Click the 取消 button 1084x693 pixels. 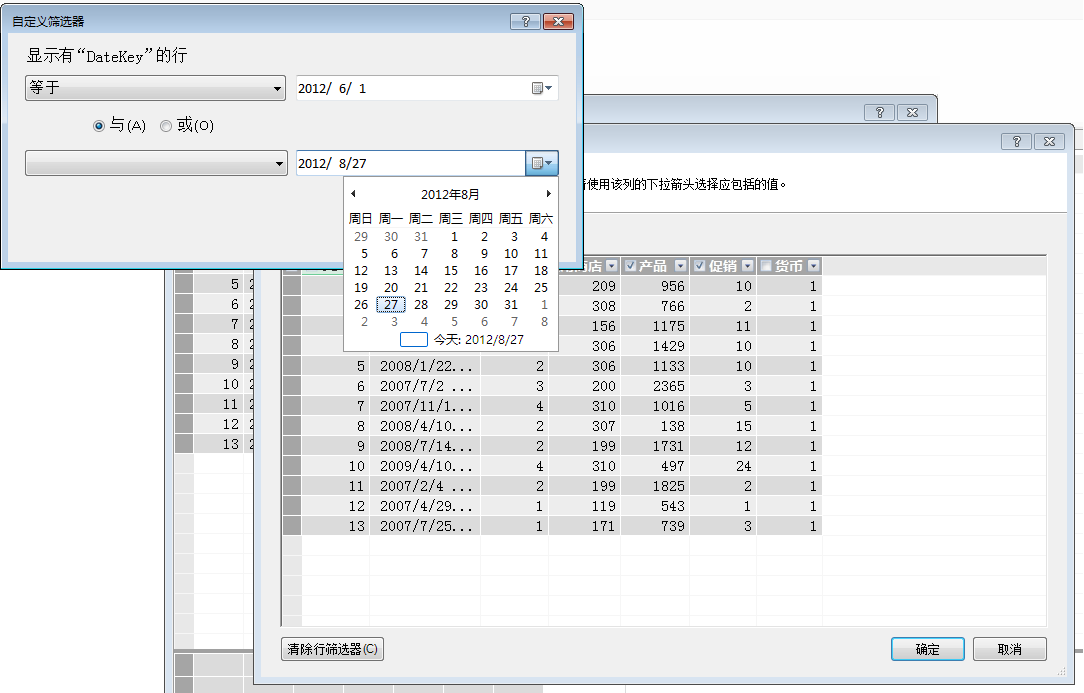(1010, 649)
